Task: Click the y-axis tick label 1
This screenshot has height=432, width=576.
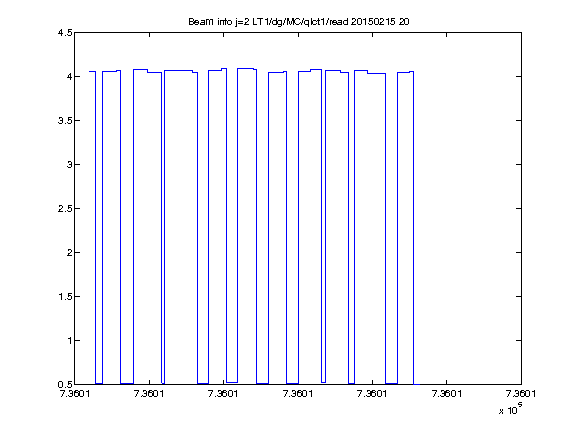Action: (x=69, y=341)
